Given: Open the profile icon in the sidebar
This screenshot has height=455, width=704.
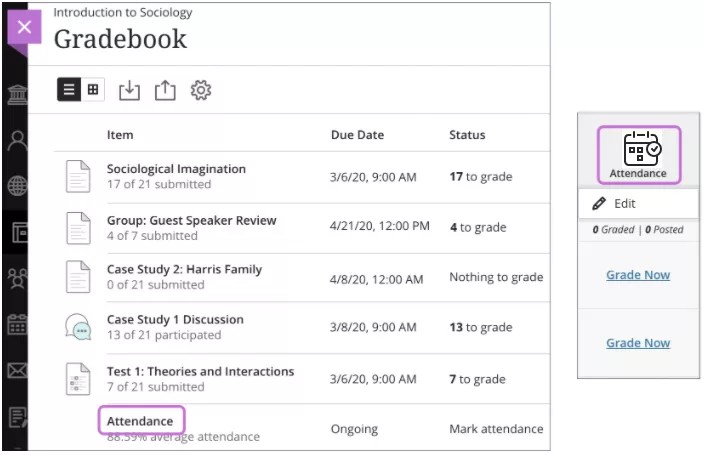Looking at the screenshot, I should coord(17,140).
